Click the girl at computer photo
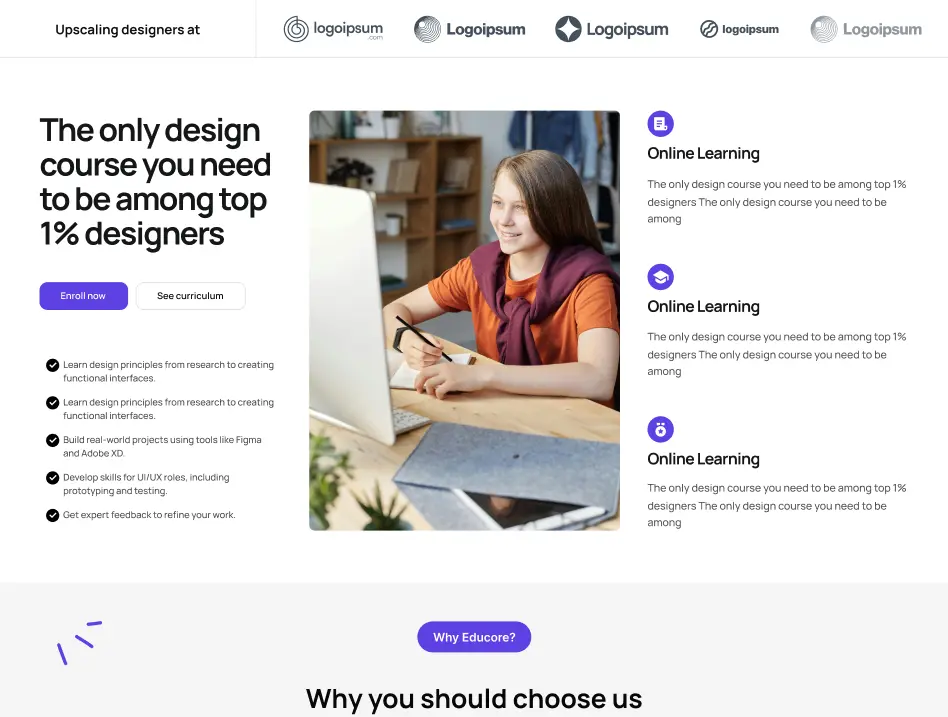Image resolution: width=948 pixels, height=717 pixels. tap(464, 320)
